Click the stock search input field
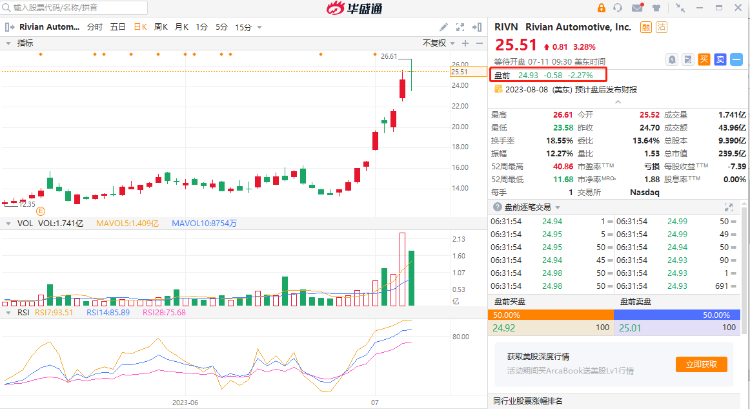750x409 pixels. tap(74, 7)
